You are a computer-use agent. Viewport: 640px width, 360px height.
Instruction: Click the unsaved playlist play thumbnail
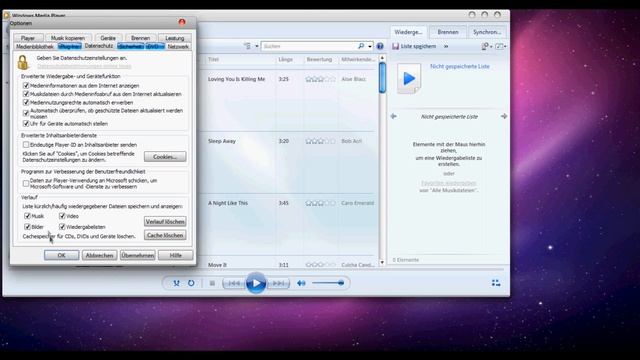point(409,79)
